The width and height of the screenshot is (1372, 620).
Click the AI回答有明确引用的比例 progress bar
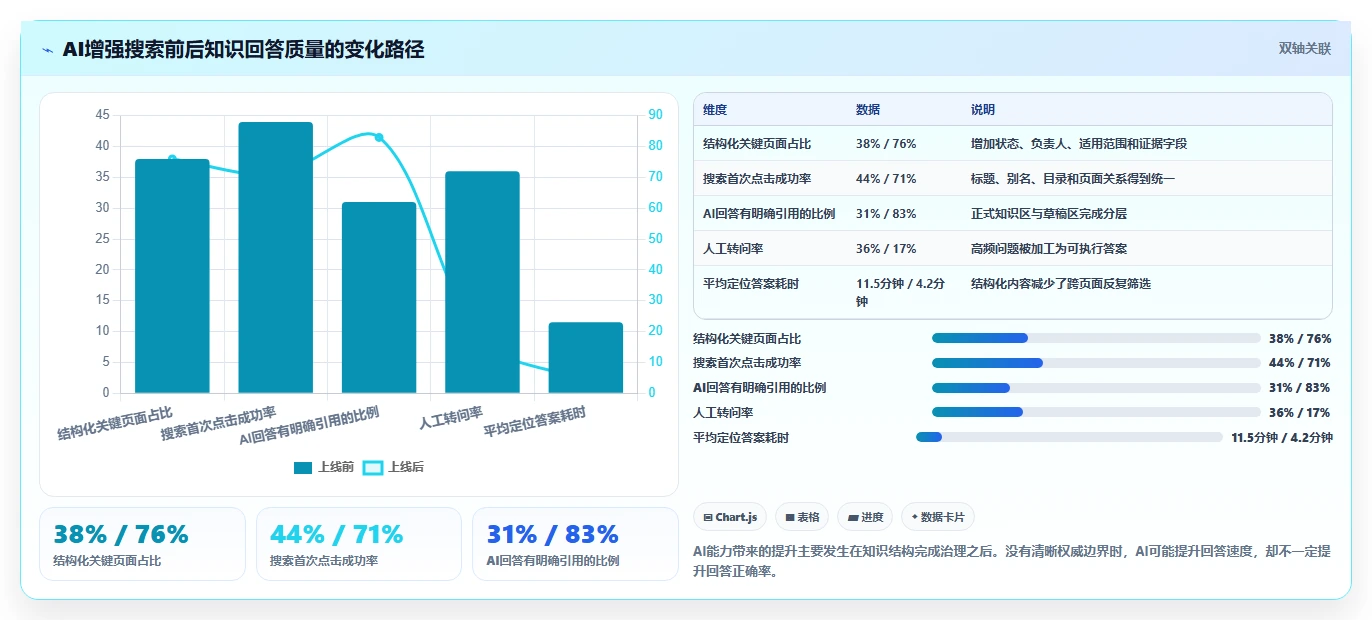pyautogui.click(x=1096, y=388)
